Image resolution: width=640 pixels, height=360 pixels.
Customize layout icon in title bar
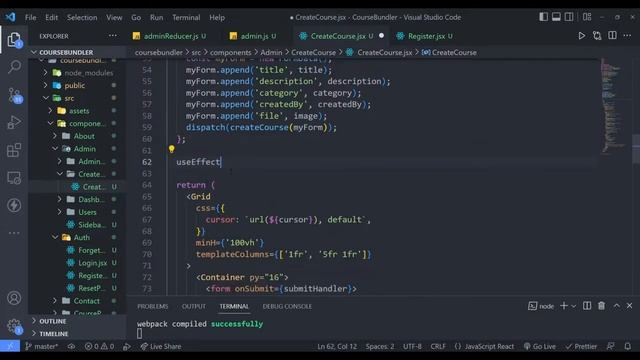coord(587,17)
